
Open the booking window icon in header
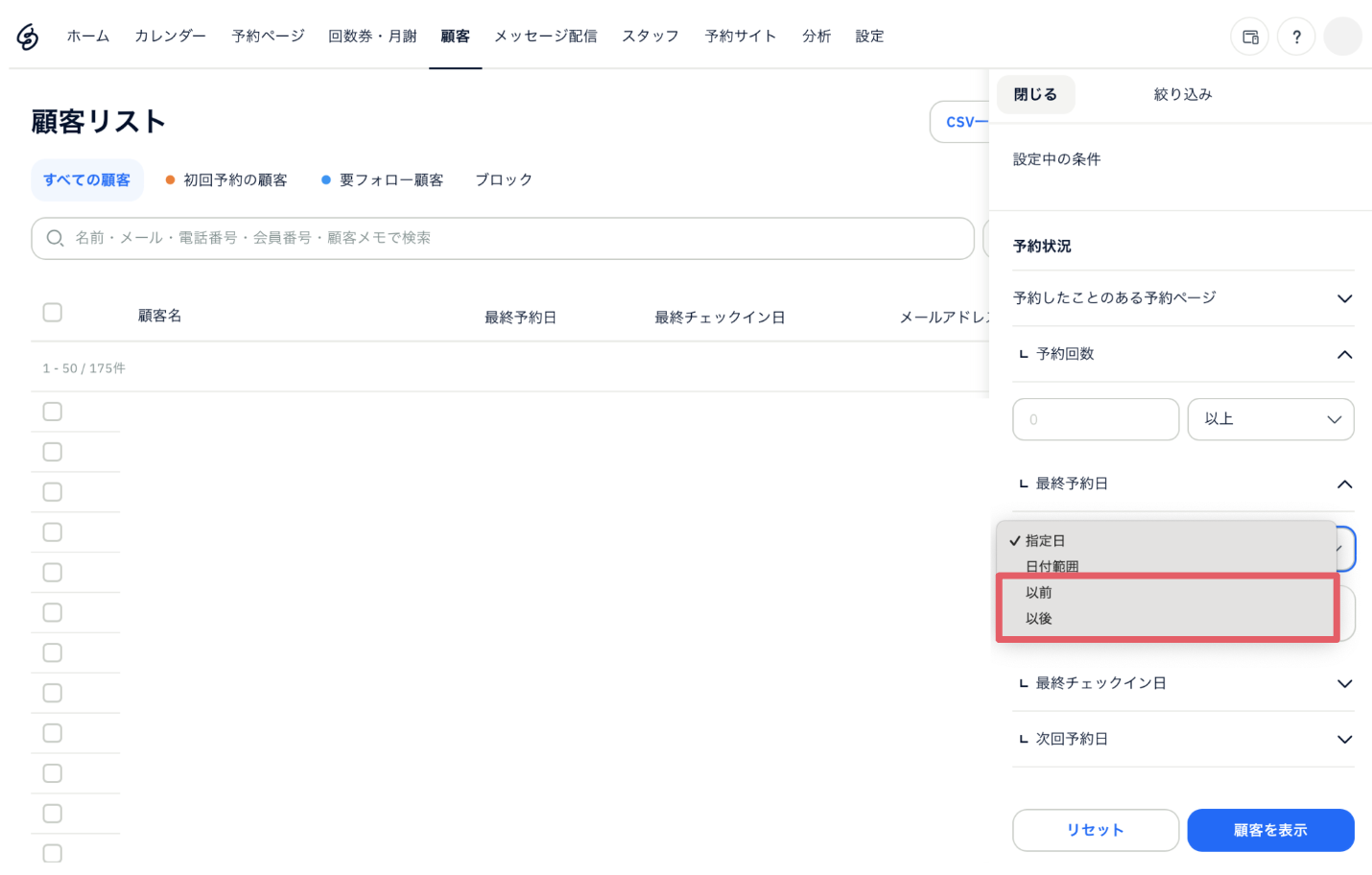click(1249, 36)
